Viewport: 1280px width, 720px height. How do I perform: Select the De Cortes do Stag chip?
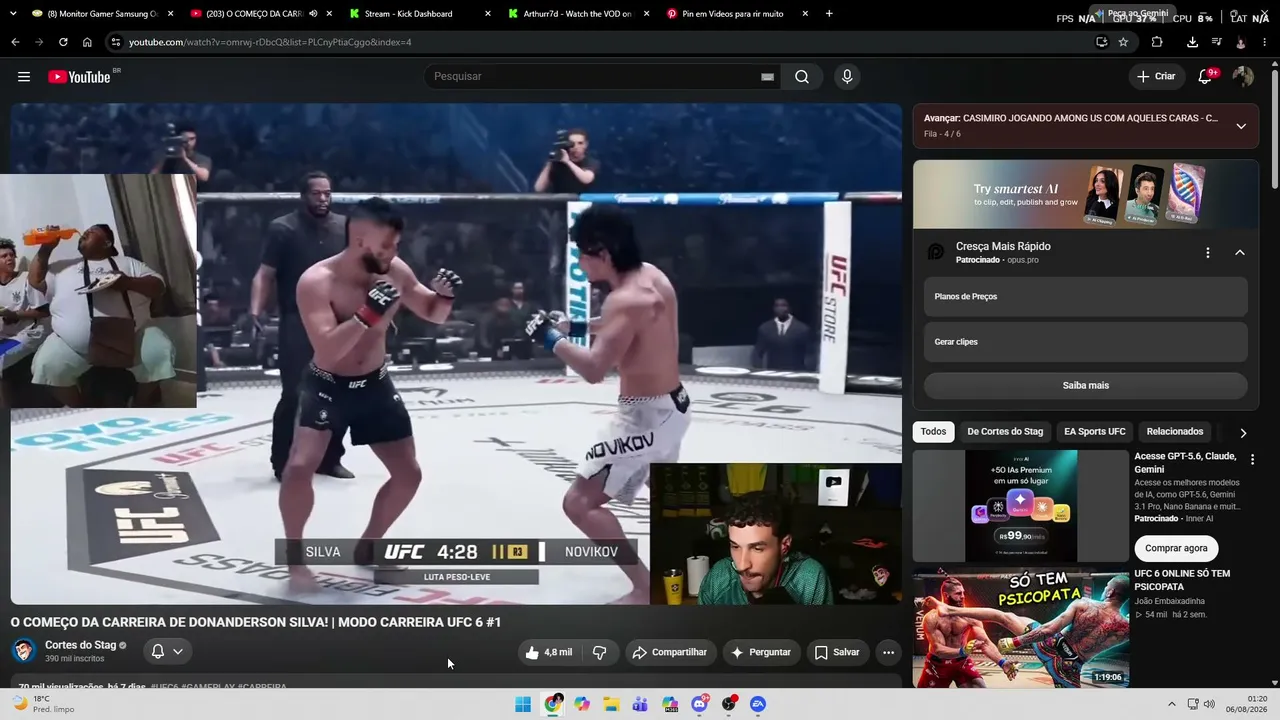[1005, 432]
